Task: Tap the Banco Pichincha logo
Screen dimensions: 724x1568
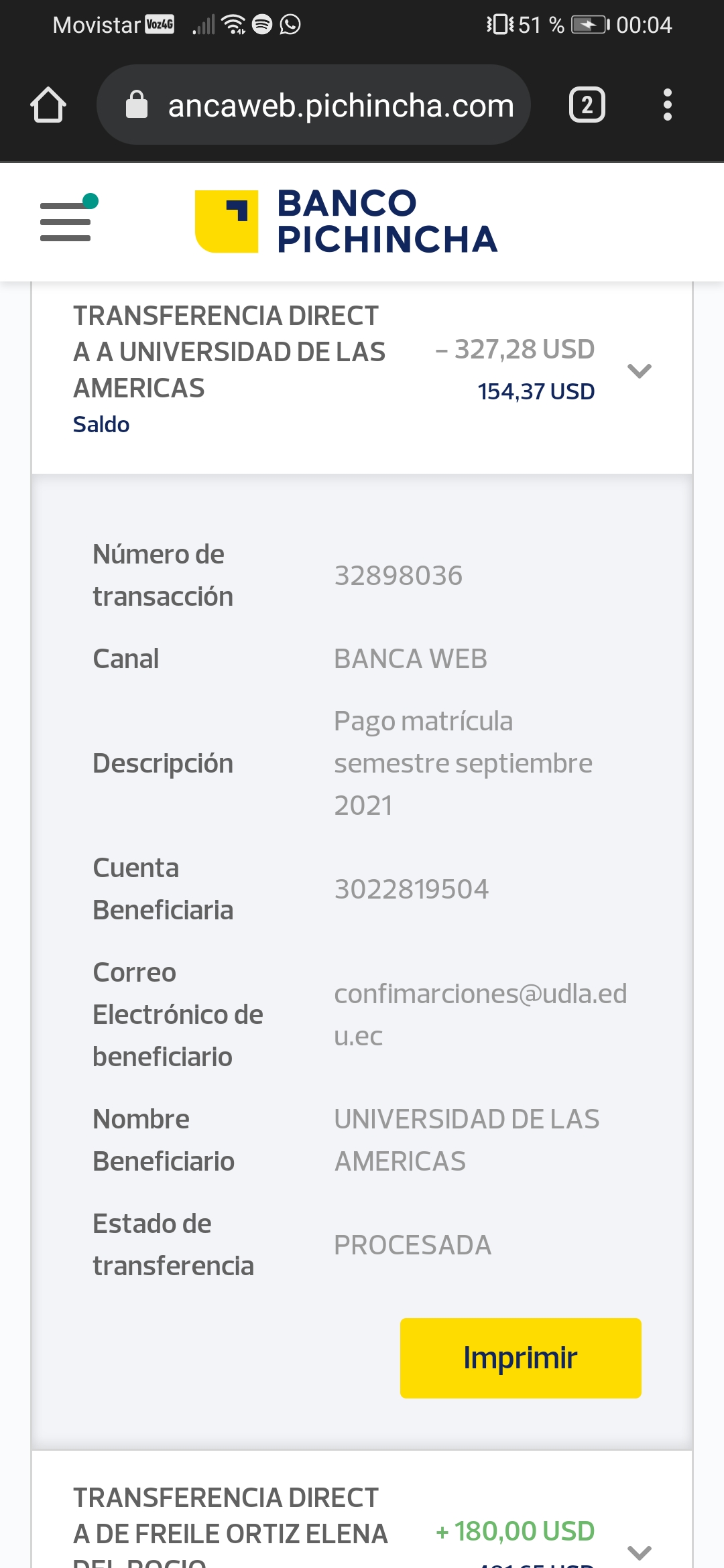Action: tap(346, 221)
